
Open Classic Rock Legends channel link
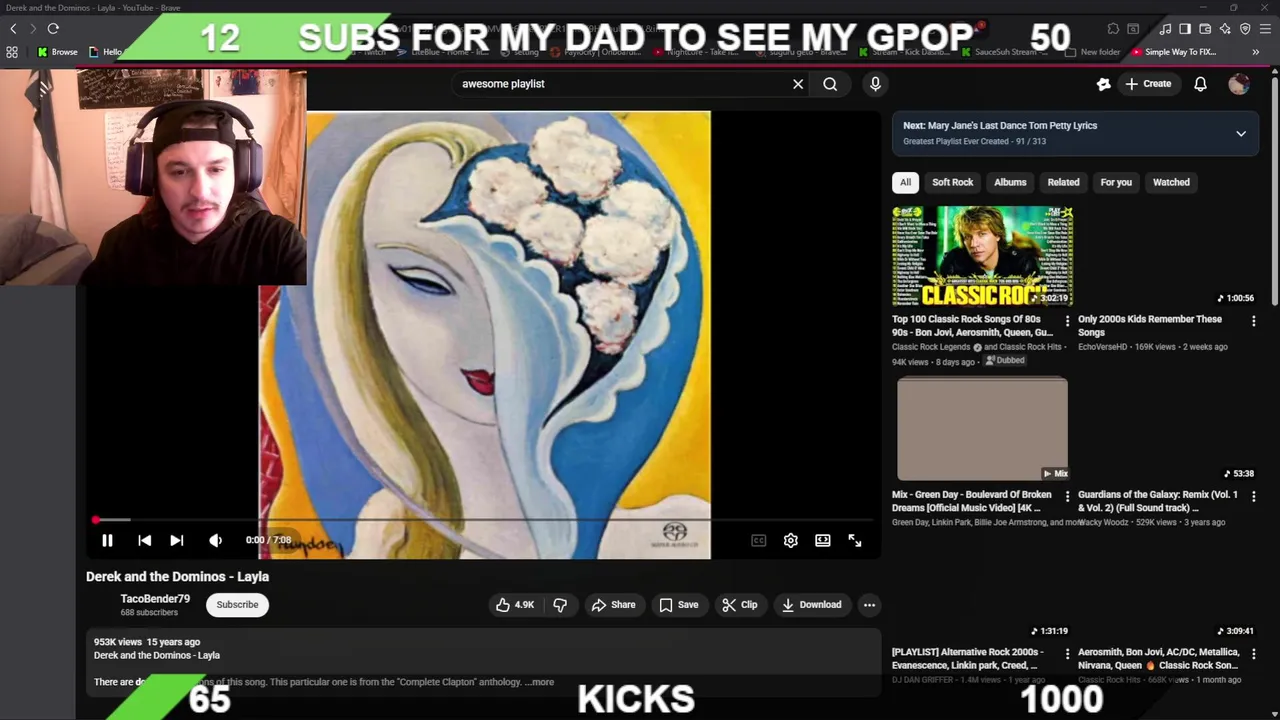931,347
